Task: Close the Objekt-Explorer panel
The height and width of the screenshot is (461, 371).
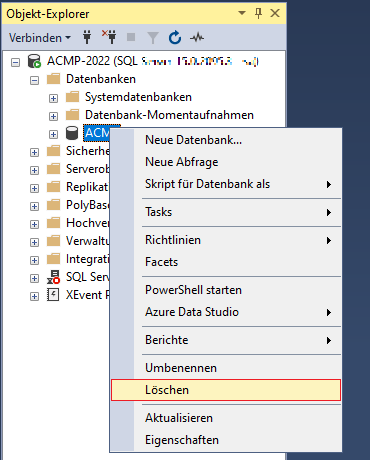Action: tap(275, 13)
